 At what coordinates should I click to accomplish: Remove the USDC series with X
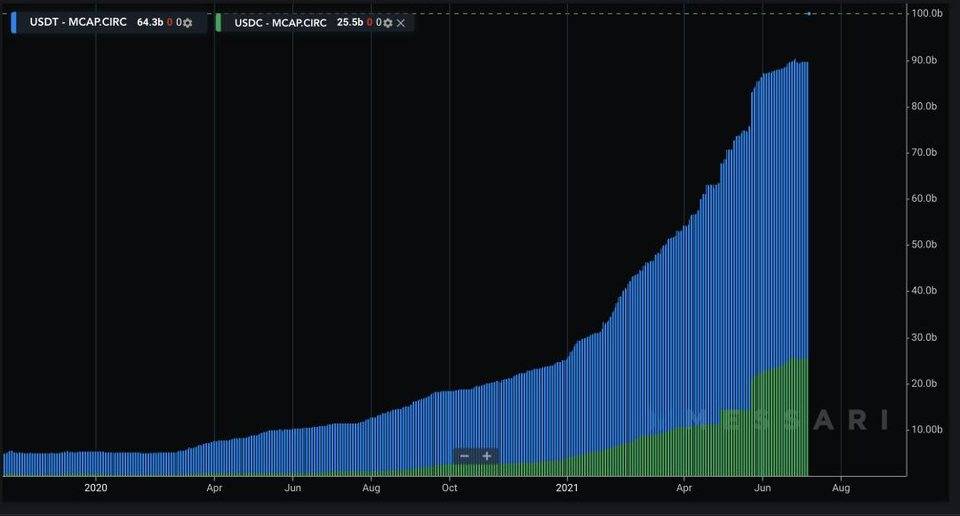(x=401, y=23)
